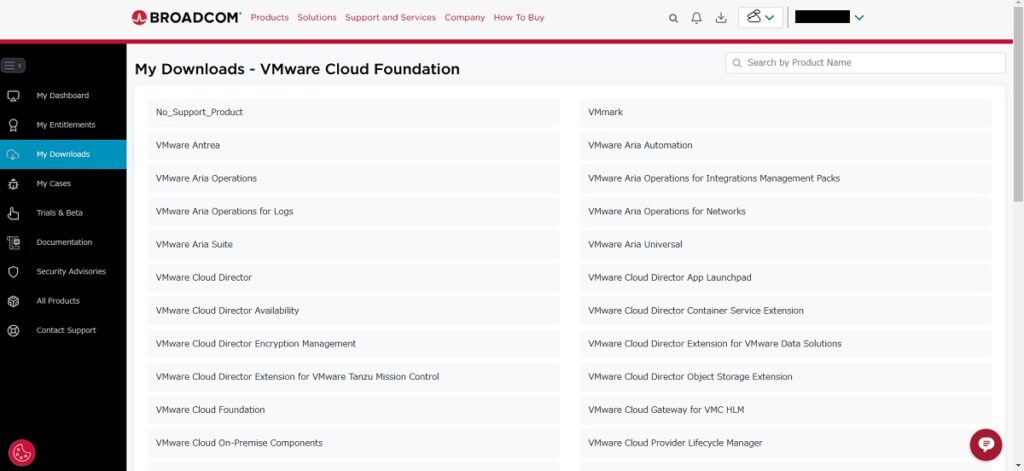Viewport: 1024px width, 471px height.
Task: Open VMware Cloud Director App Launchpad
Action: click(x=786, y=278)
